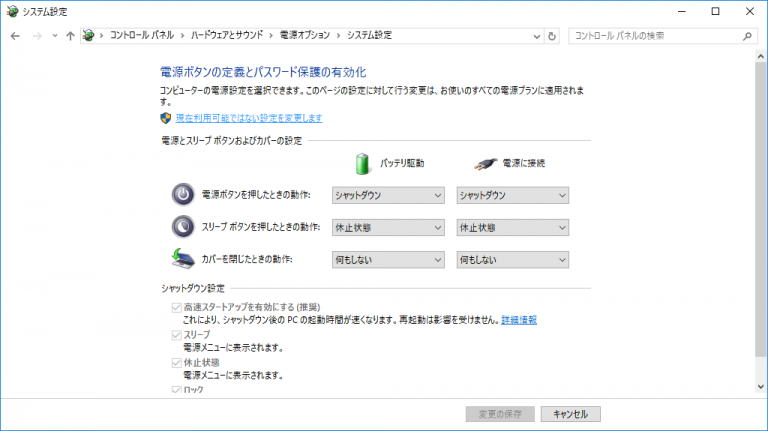768x431 pixels.
Task: Toggle the 高速スタートアップを有効にする checkbox
Action: pyautogui.click(x=178, y=307)
